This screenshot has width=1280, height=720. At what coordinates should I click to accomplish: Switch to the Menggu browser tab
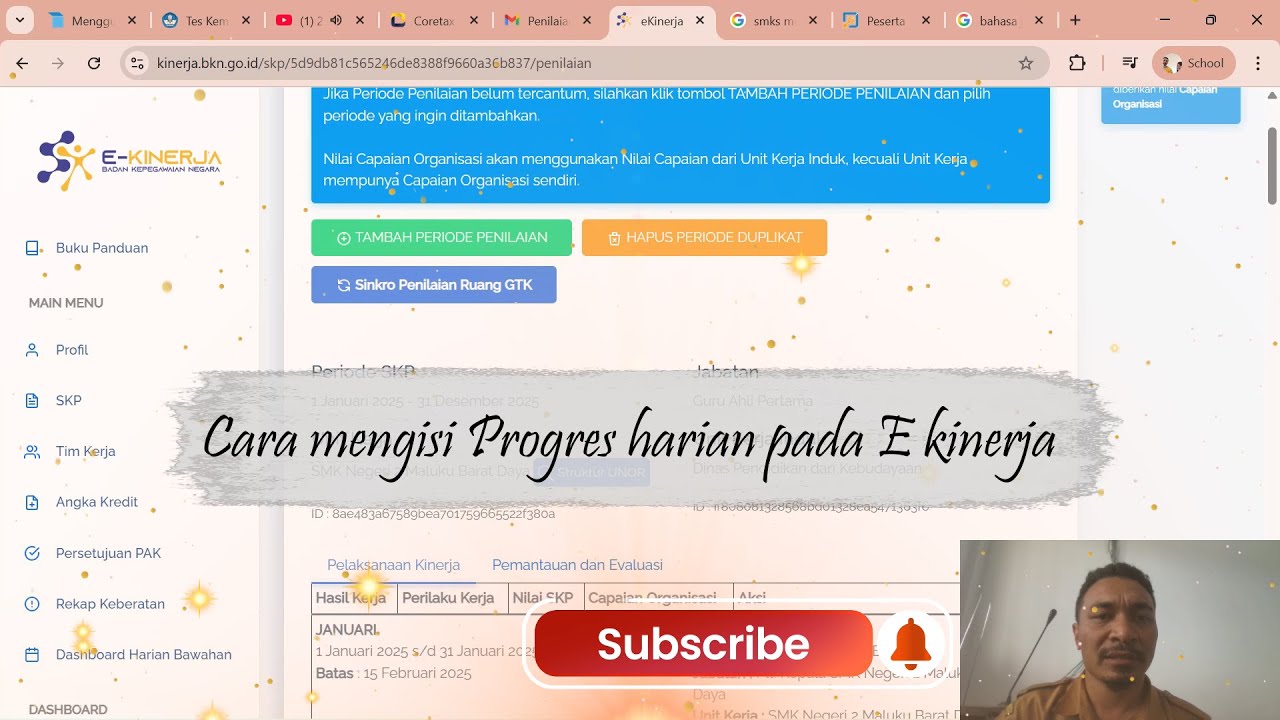click(x=92, y=20)
